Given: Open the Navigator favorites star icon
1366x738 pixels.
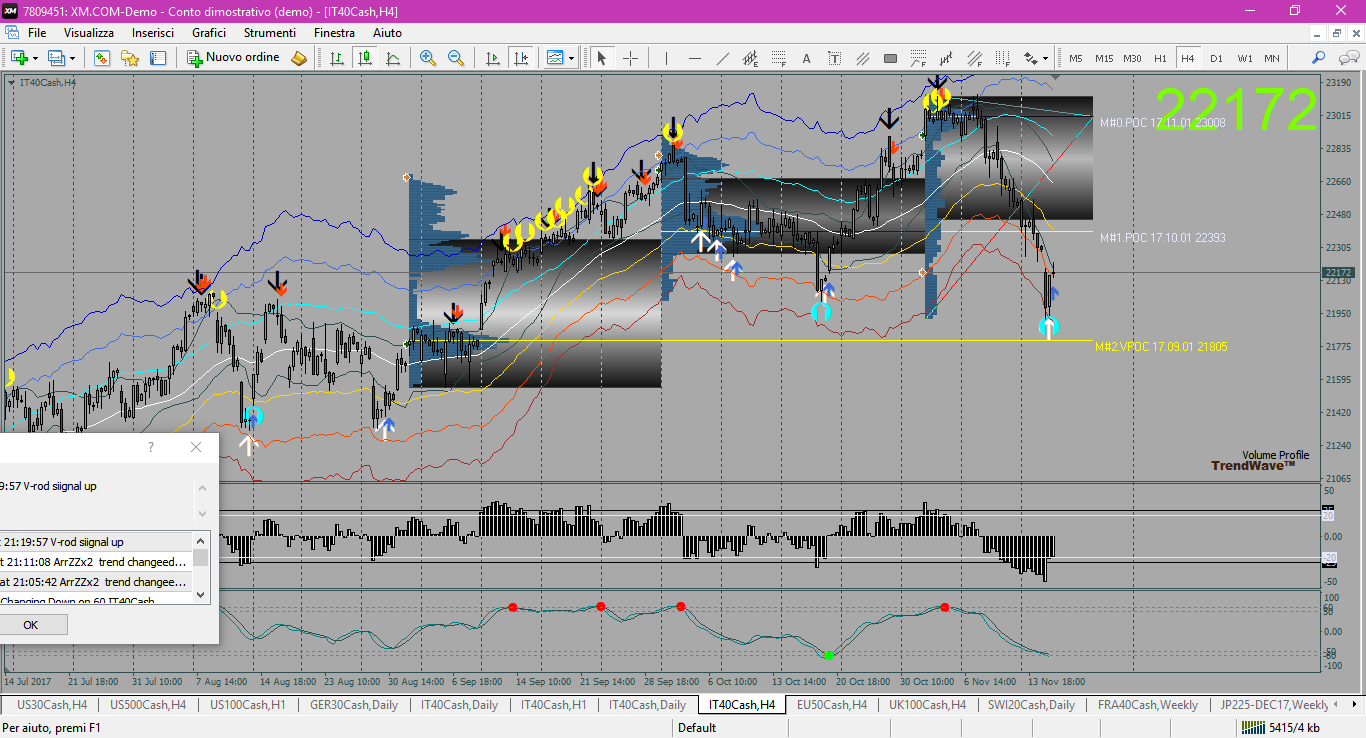Looking at the screenshot, I should [x=129, y=58].
